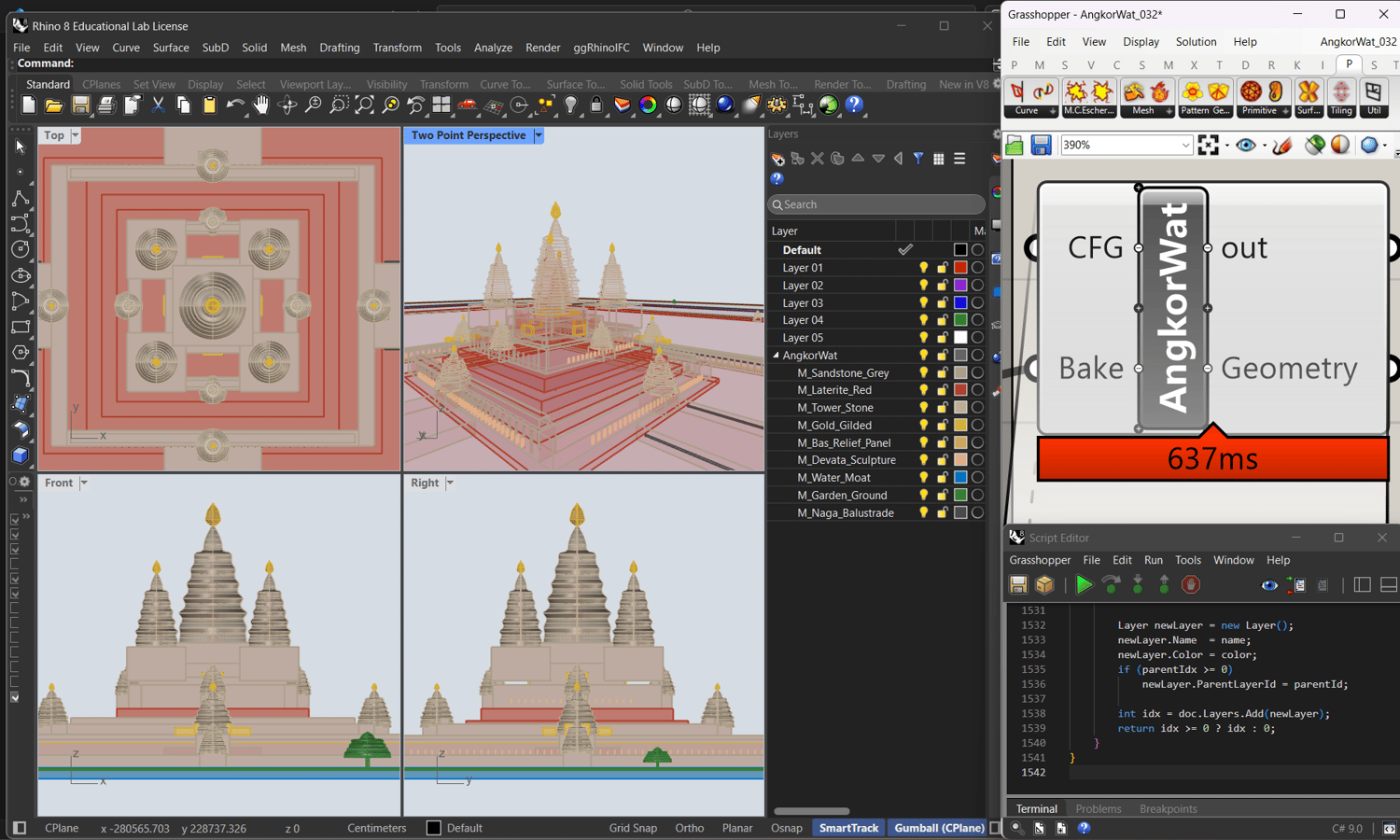
Task: Collapse the AngkorWat layer group
Action: click(776, 356)
